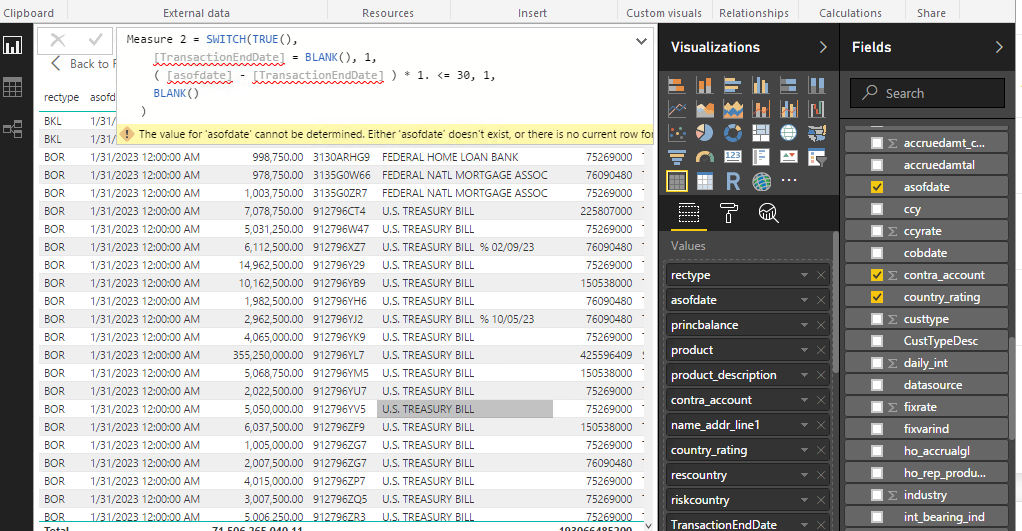
Task: Select the ArcGIS Maps visual
Action: (761, 181)
